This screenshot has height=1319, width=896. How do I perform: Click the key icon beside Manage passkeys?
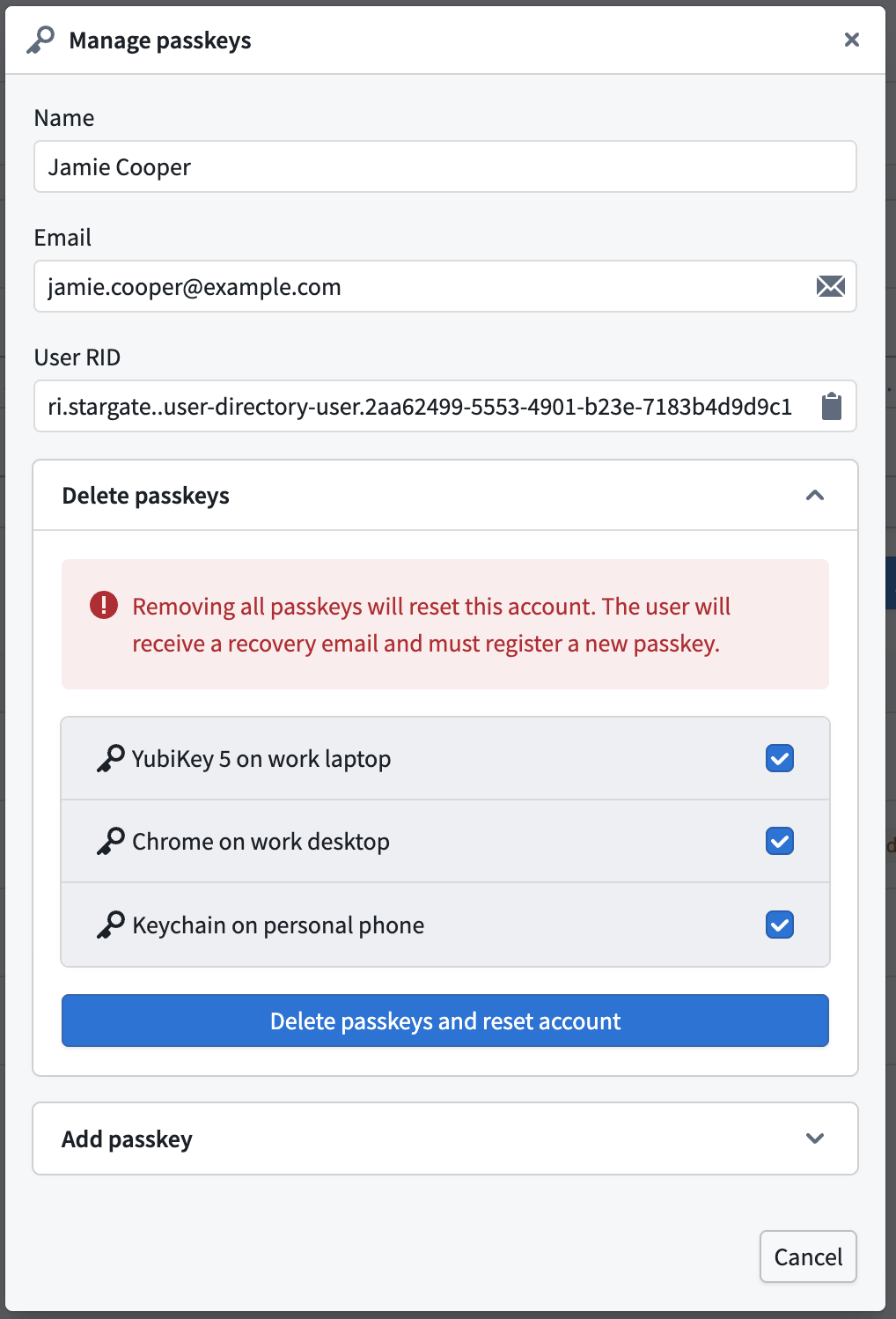[40, 40]
